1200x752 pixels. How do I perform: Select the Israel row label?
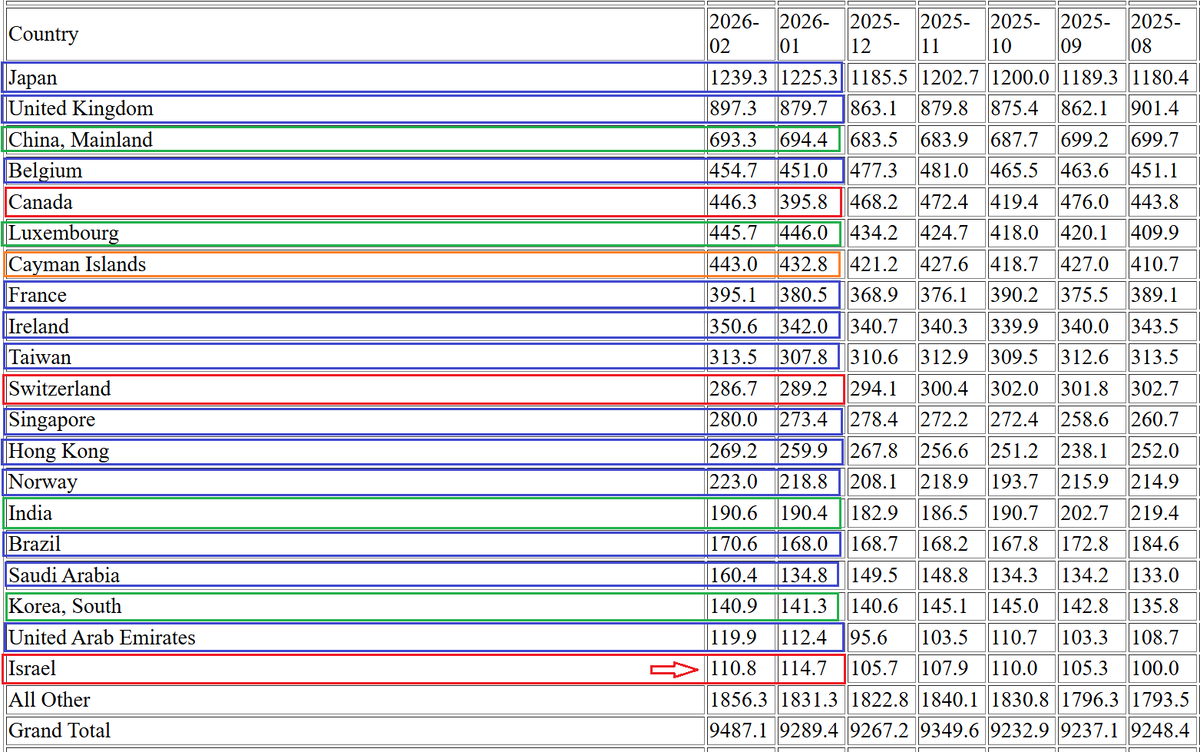(32, 668)
